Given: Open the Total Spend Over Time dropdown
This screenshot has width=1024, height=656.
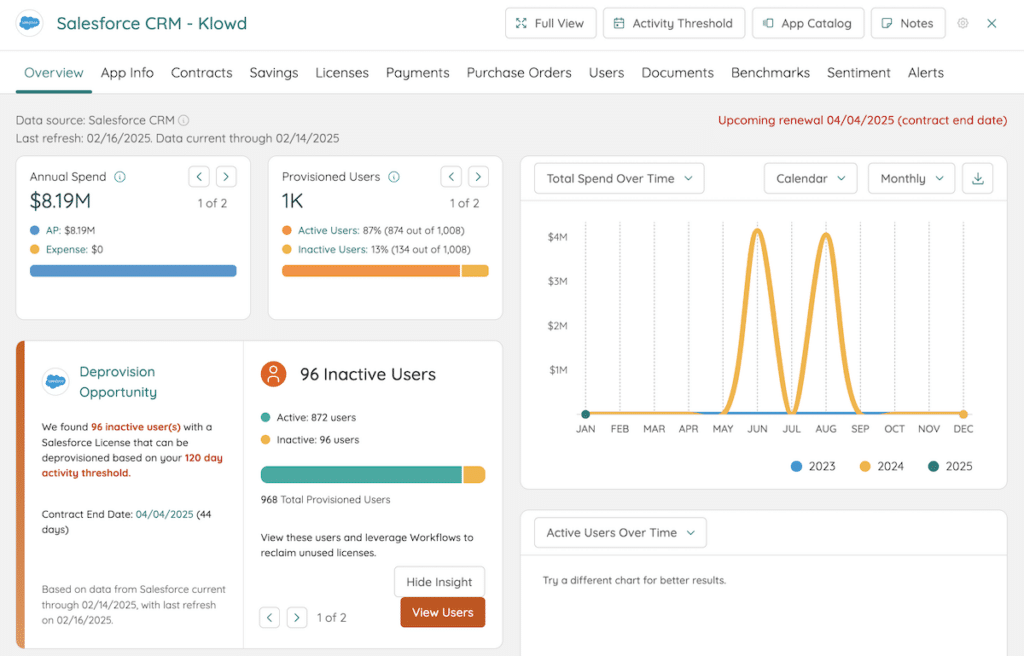Looking at the screenshot, I should tap(618, 178).
